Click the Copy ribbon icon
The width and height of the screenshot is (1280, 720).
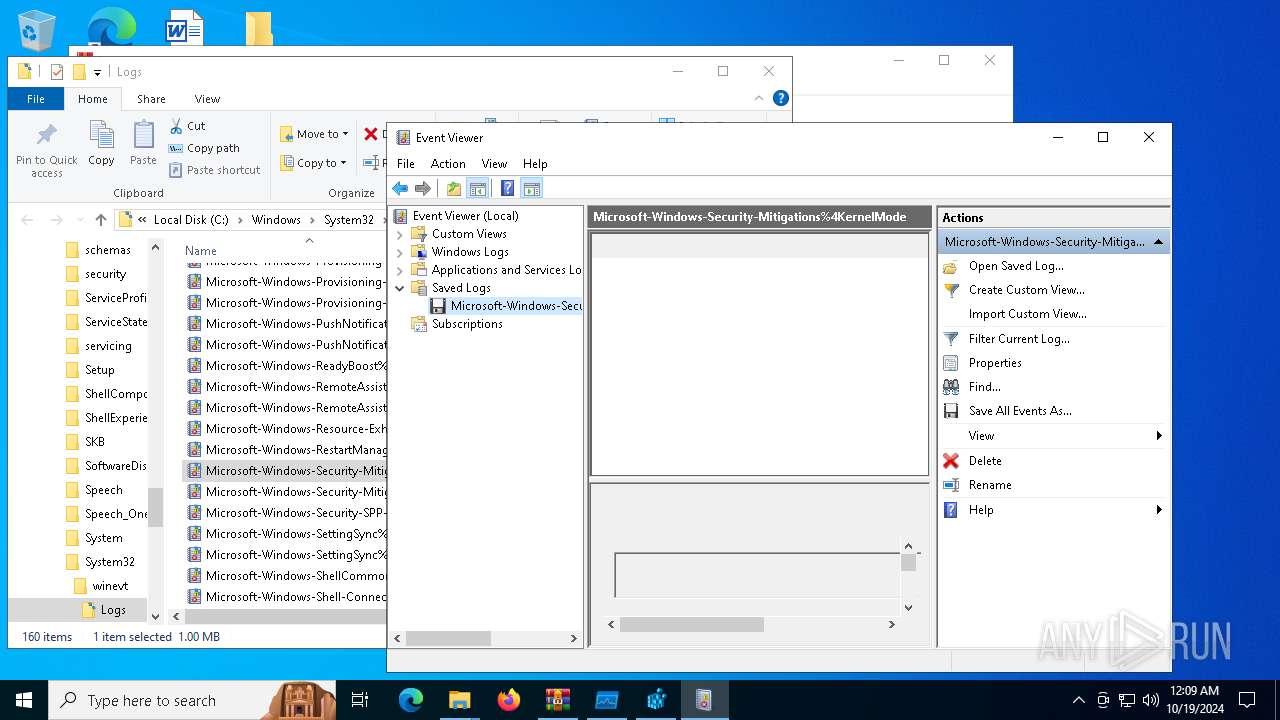(101, 143)
